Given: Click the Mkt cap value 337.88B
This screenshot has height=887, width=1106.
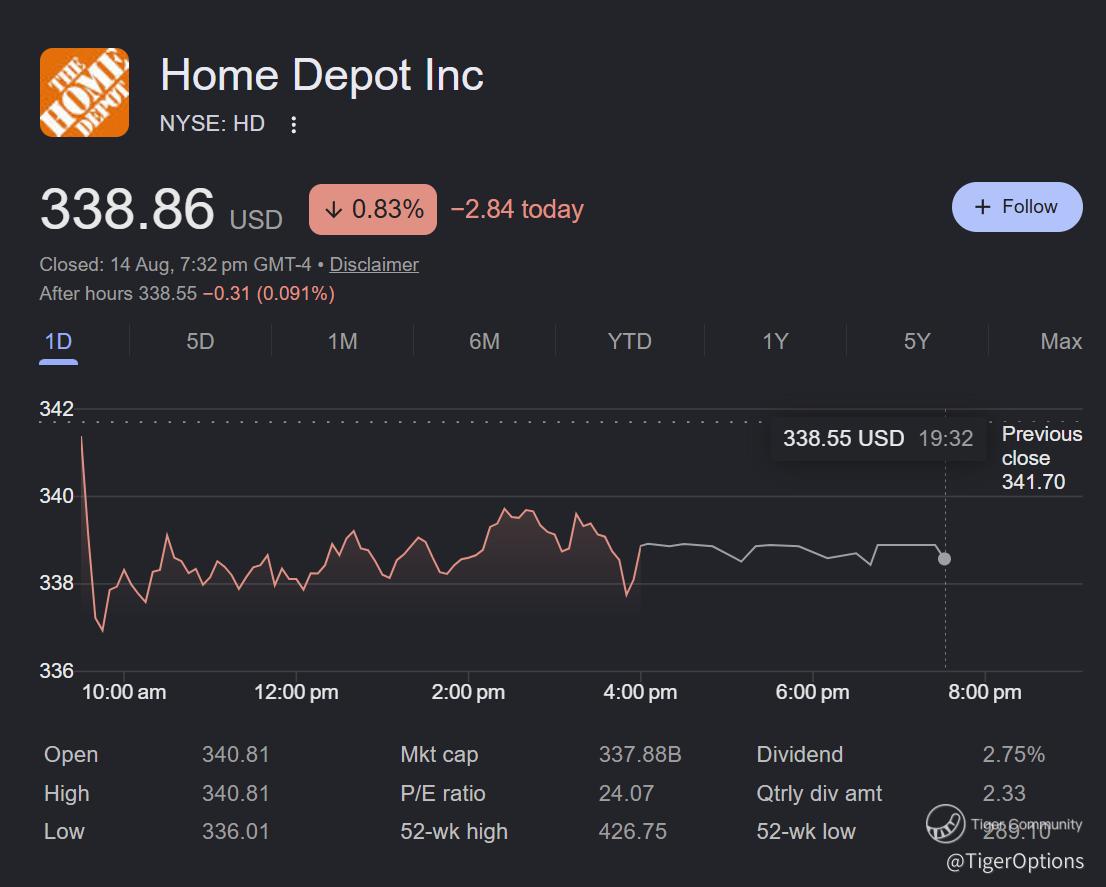Looking at the screenshot, I should [x=640, y=754].
